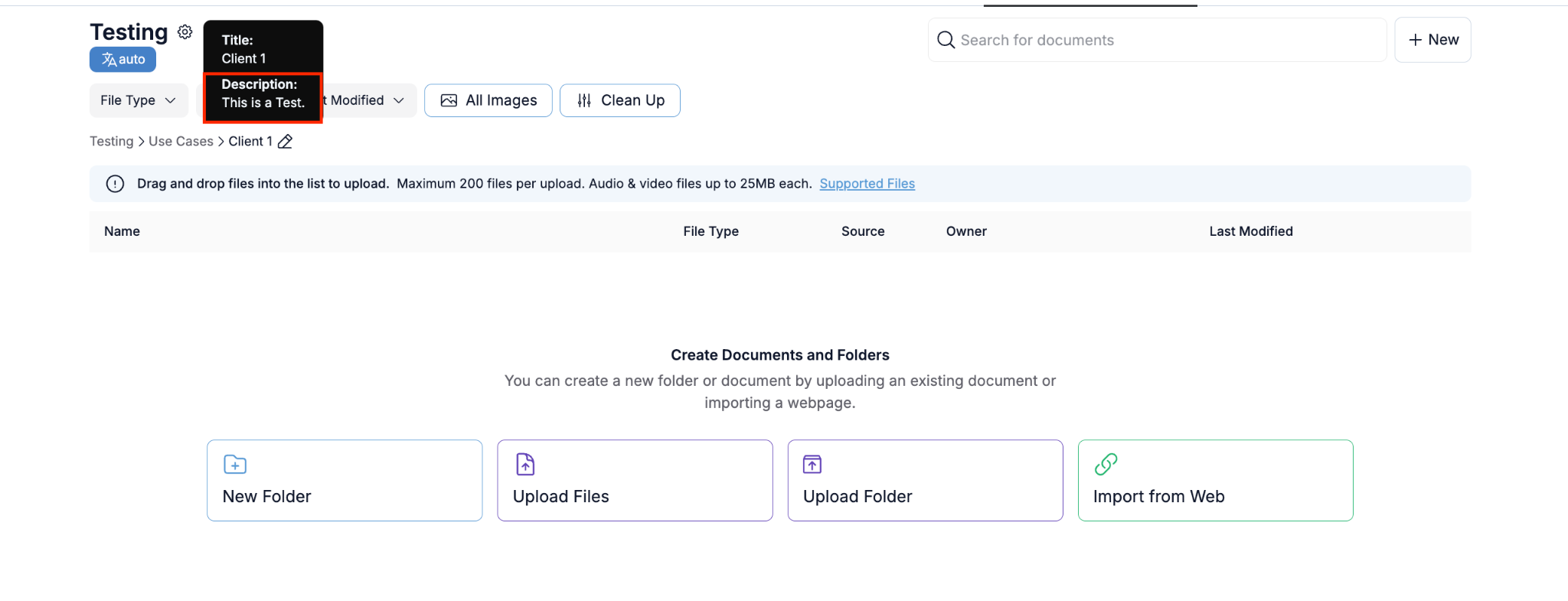The width and height of the screenshot is (1568, 601).
Task: Navigate to Use Cases breadcrumb
Action: (181, 142)
